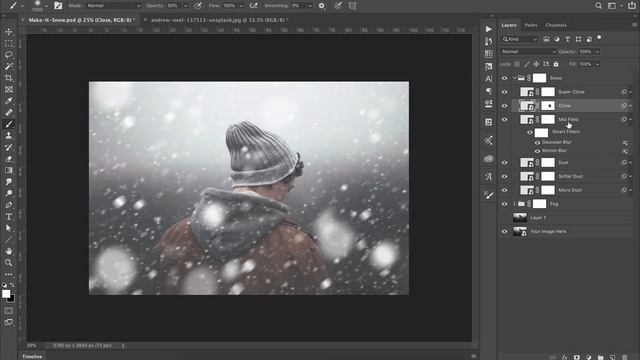Select the Clone Stamp tool
The image size is (640, 360).
9,136
